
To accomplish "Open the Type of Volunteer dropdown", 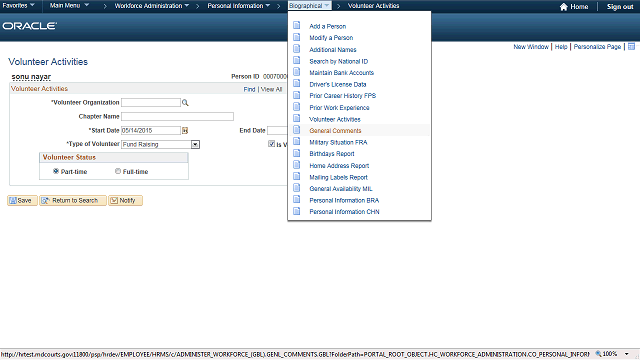I will tap(196, 144).
